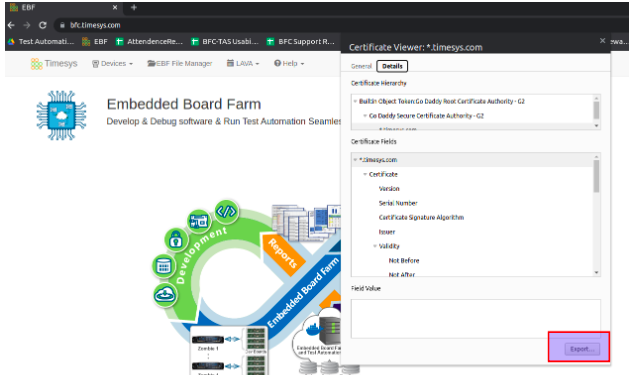Collapse Go Daddy Secure Certificate Authority expander
Screen dimensions: 634x377
coord(365,116)
